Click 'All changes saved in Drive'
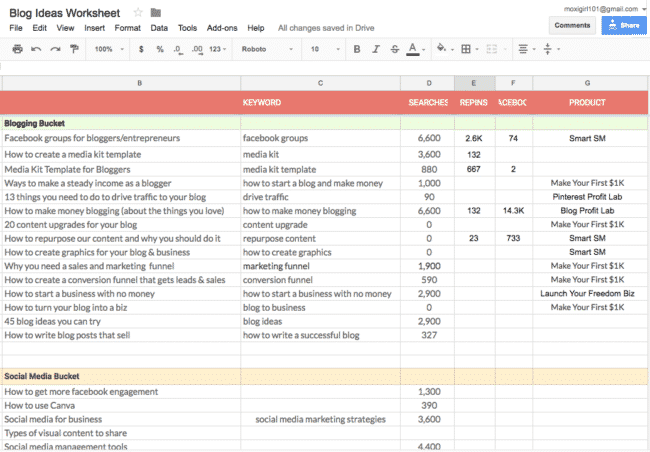The width and height of the screenshot is (650, 452). coord(326,28)
